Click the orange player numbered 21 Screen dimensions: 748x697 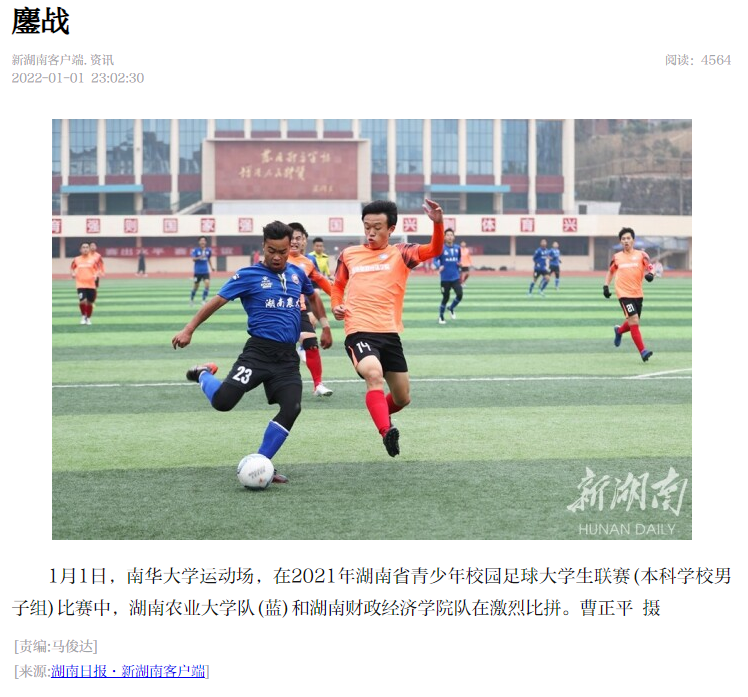(x=629, y=294)
